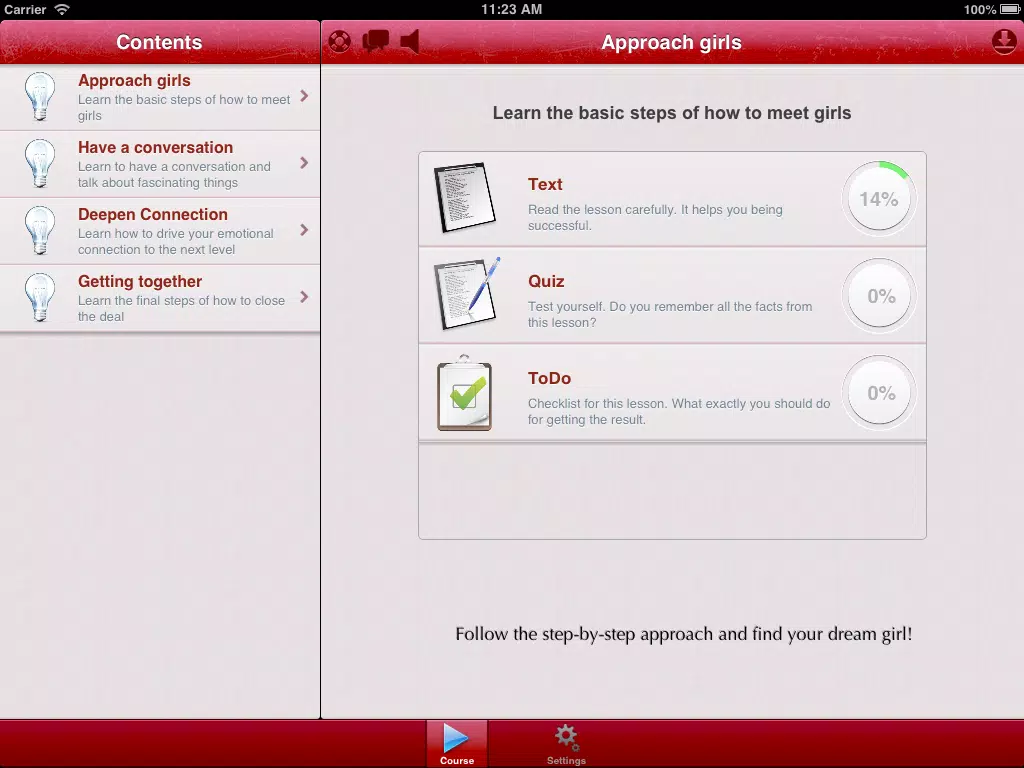Click the 11:23 AM clock in status bar

[511, 9]
